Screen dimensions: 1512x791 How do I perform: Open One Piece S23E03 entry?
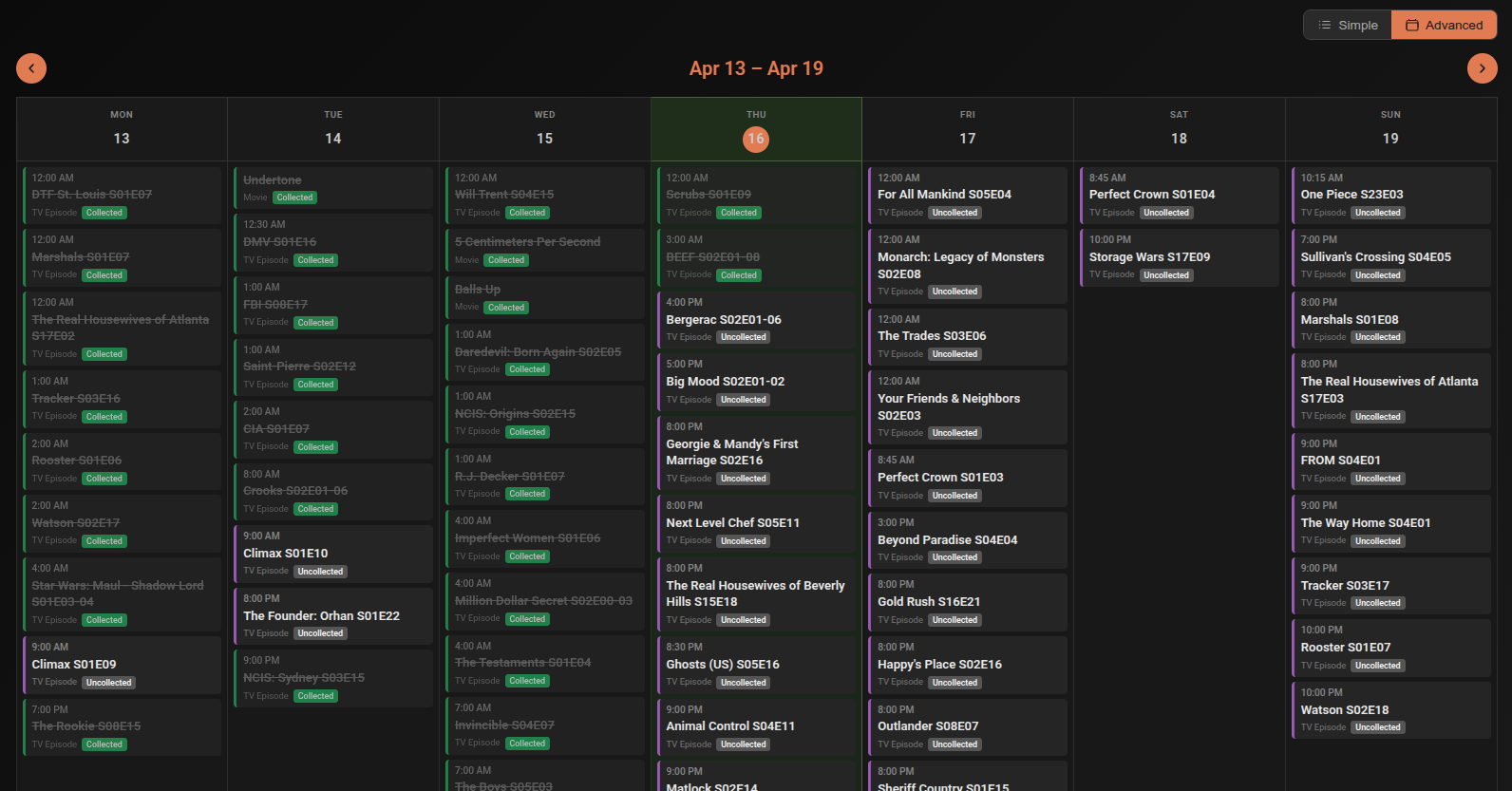coord(1391,195)
